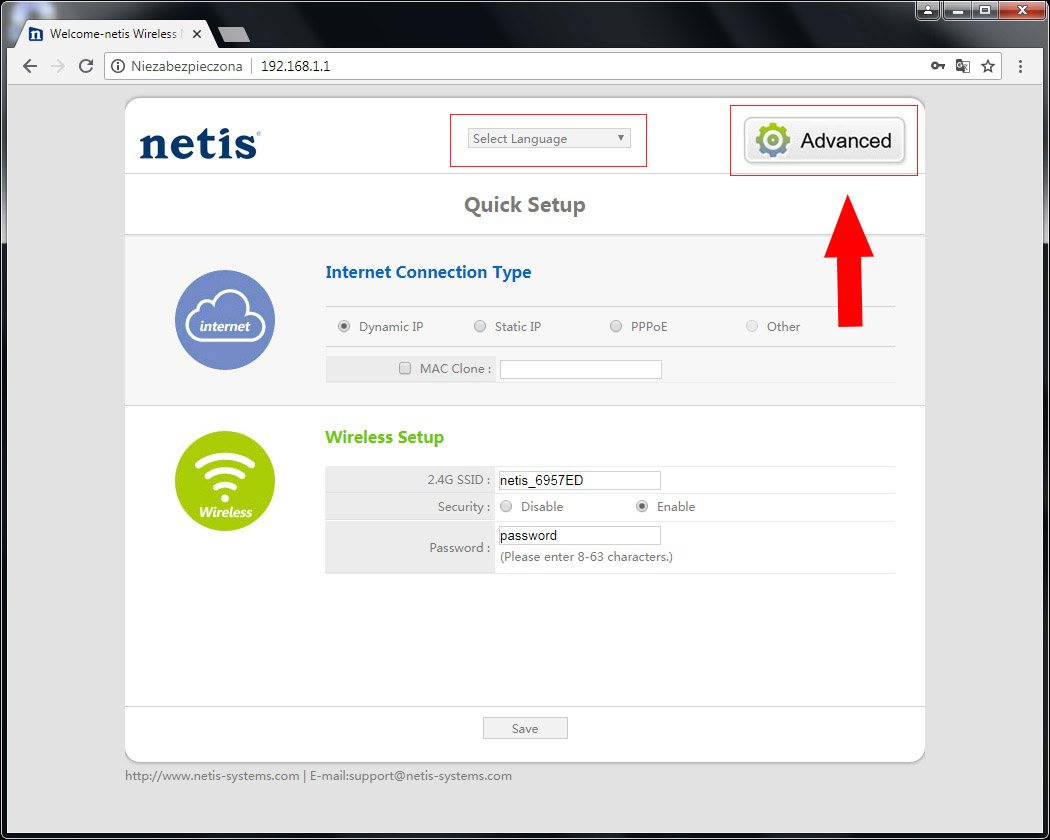The width and height of the screenshot is (1050, 840).
Task: Open site info for the Niezabezpieczona warning
Action: click(x=118, y=66)
